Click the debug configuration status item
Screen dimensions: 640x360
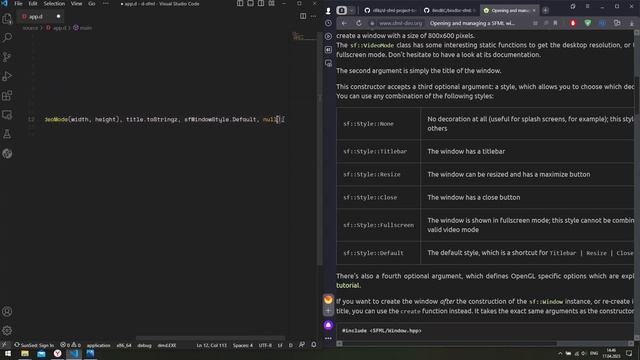pos(144,345)
